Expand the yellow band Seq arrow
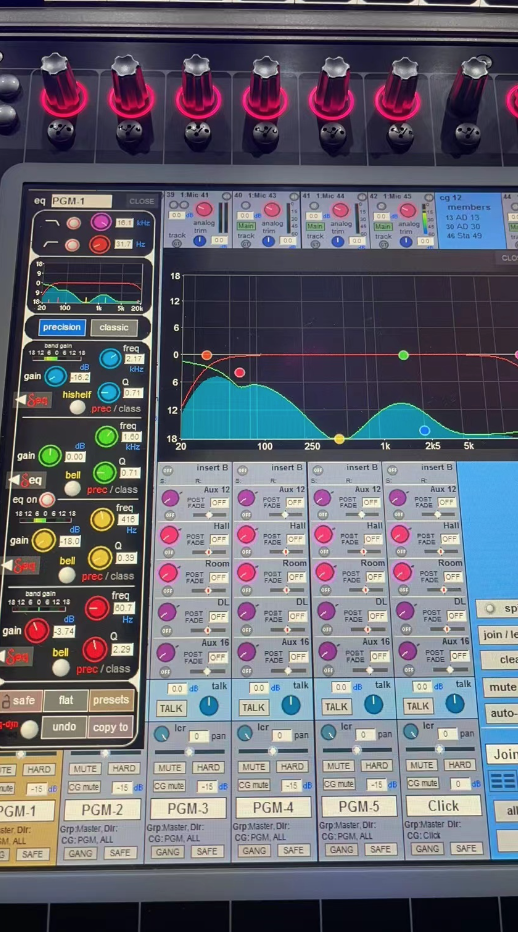The image size is (518, 932). [18, 565]
